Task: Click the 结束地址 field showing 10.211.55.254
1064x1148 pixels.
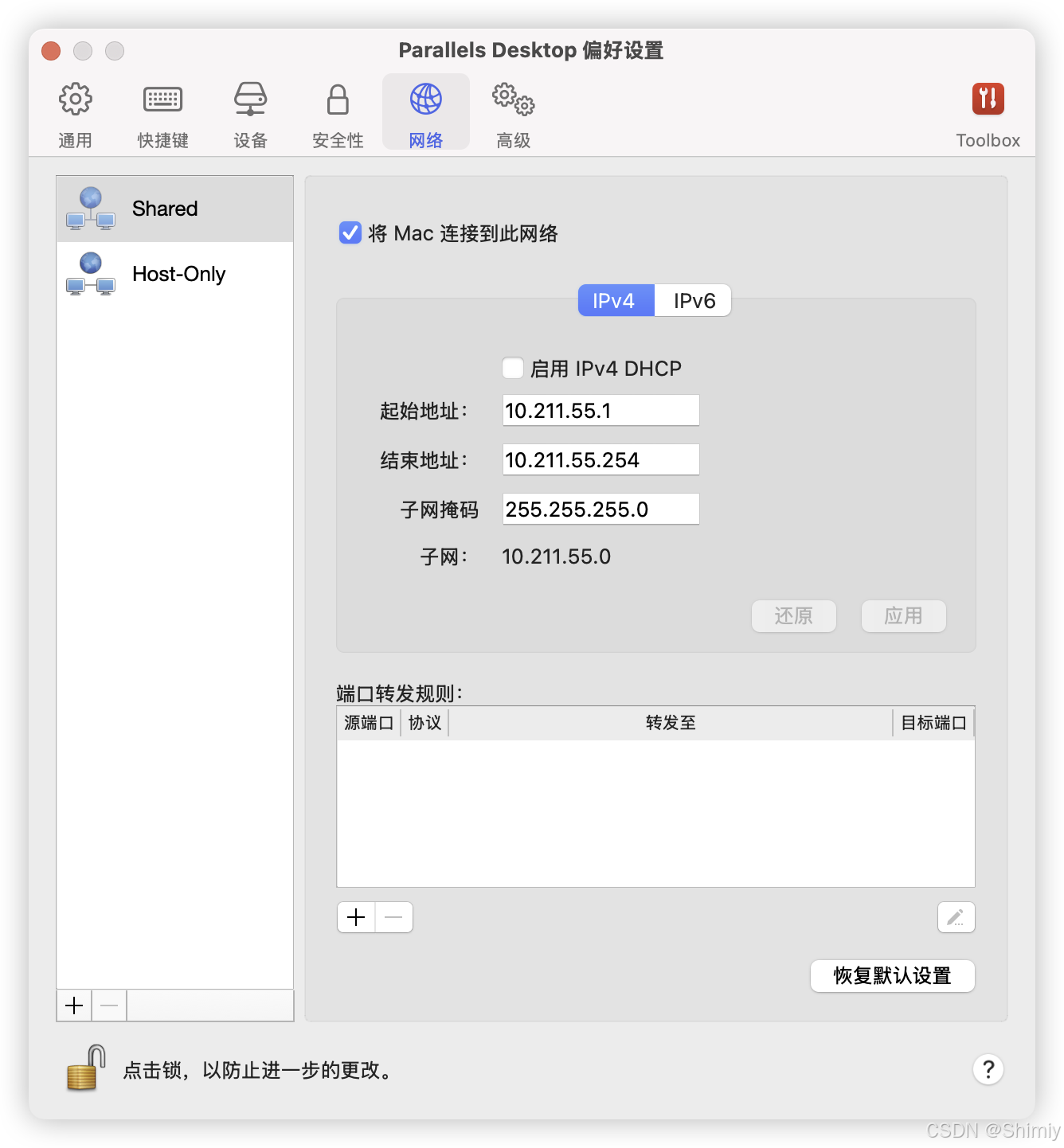Action: tap(600, 459)
